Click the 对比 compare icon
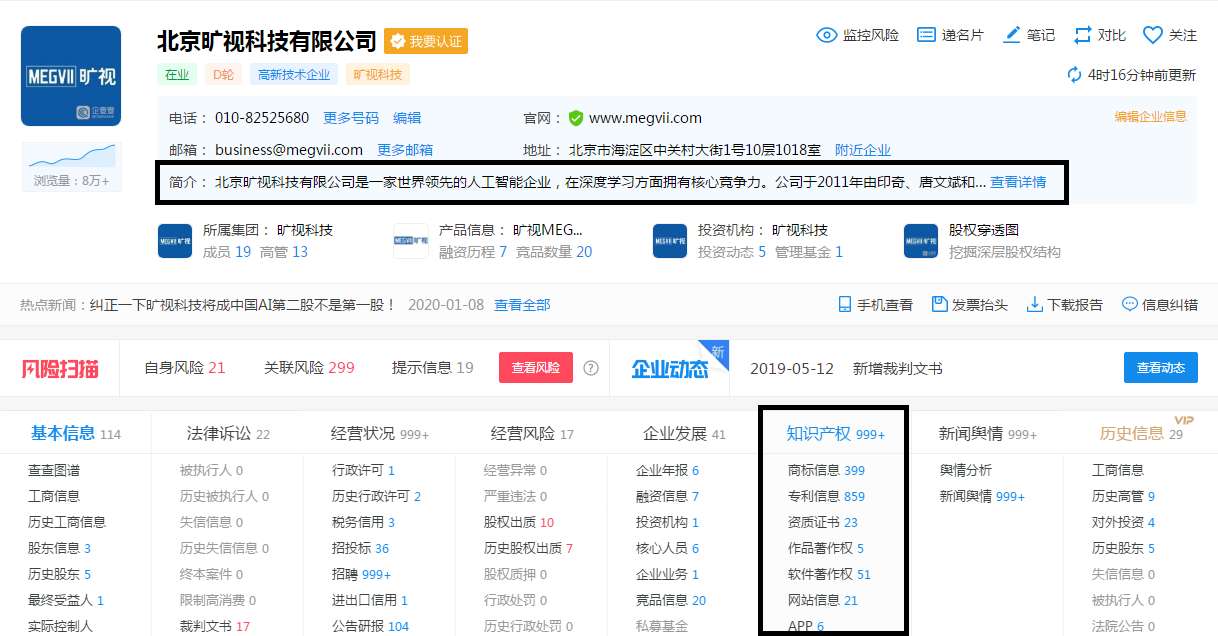The width and height of the screenshot is (1218, 636). coord(1083,35)
